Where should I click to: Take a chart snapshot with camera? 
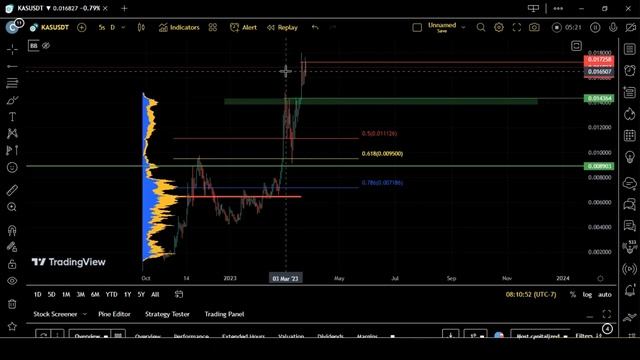pos(534,27)
